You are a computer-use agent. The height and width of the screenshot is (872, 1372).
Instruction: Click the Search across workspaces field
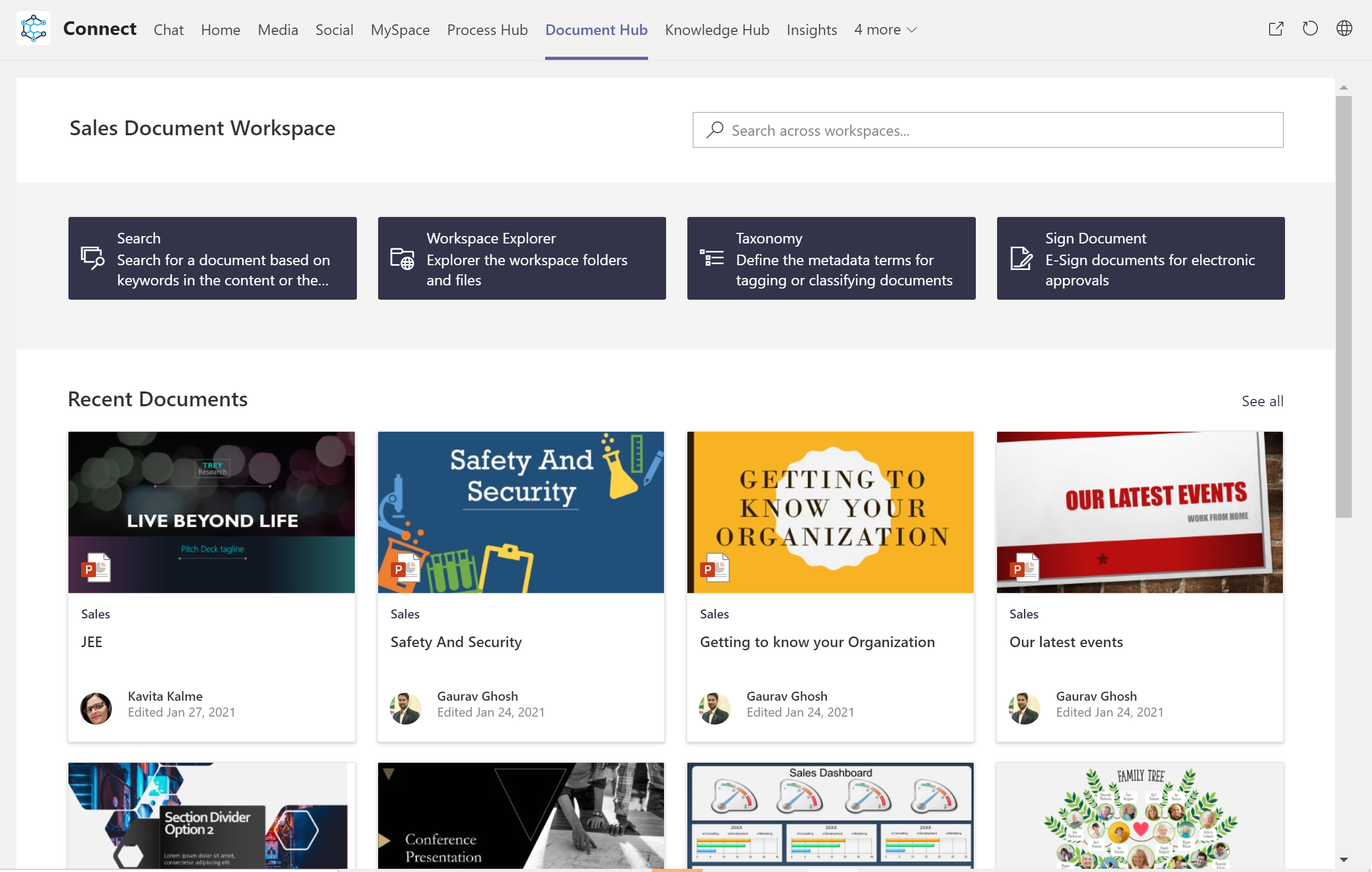(988, 130)
